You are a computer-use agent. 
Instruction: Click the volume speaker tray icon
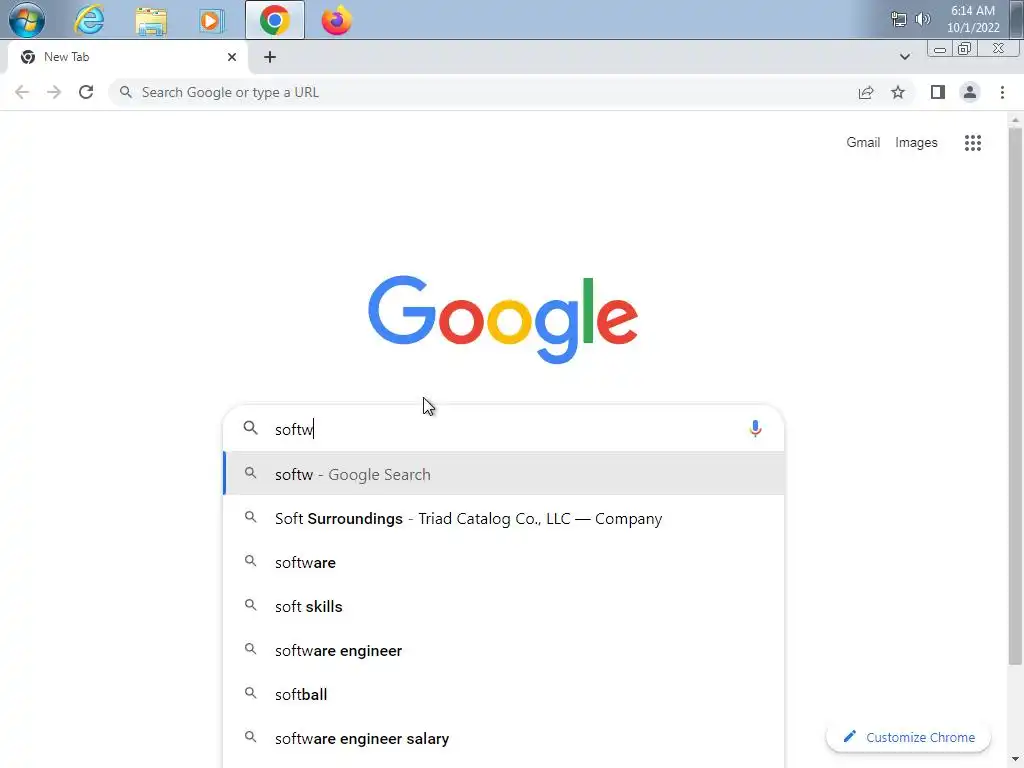click(x=922, y=19)
